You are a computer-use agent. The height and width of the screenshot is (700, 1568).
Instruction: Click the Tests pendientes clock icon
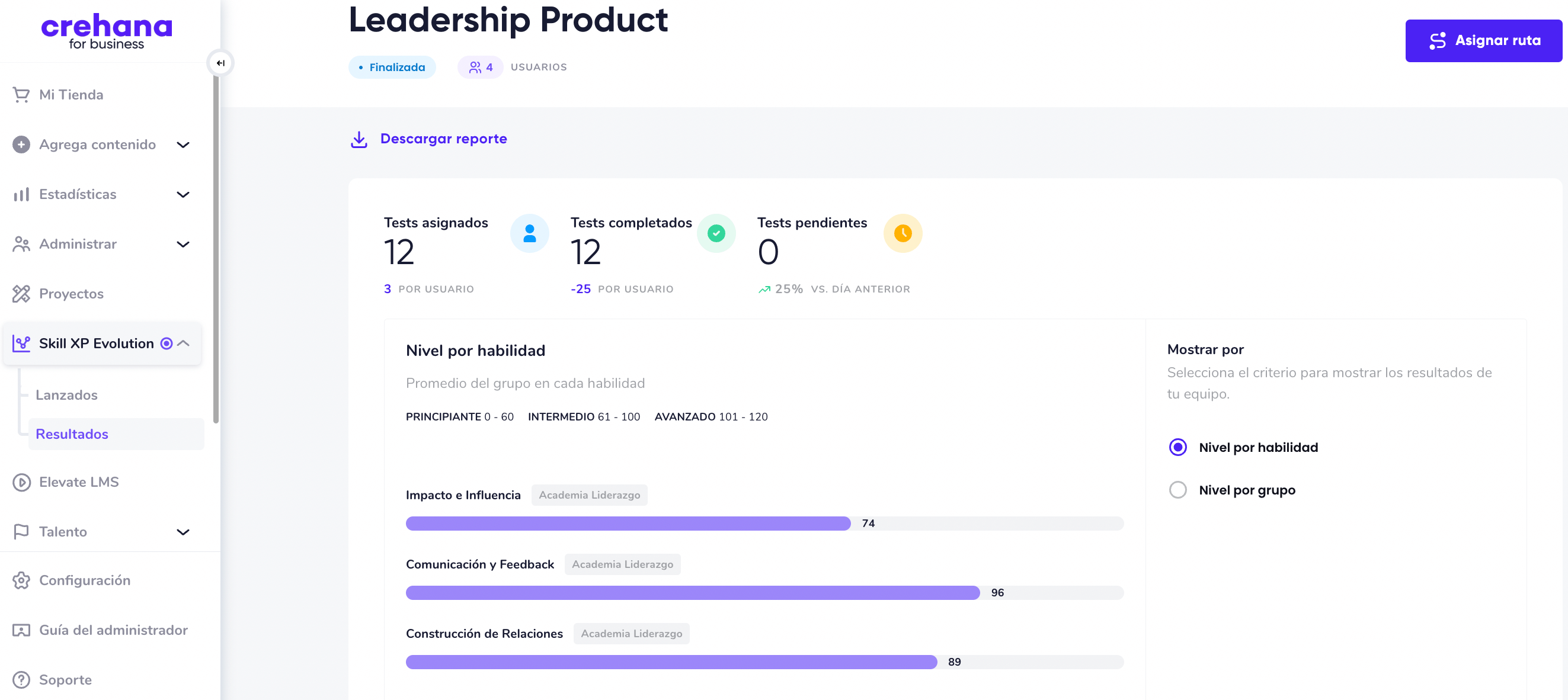point(903,233)
